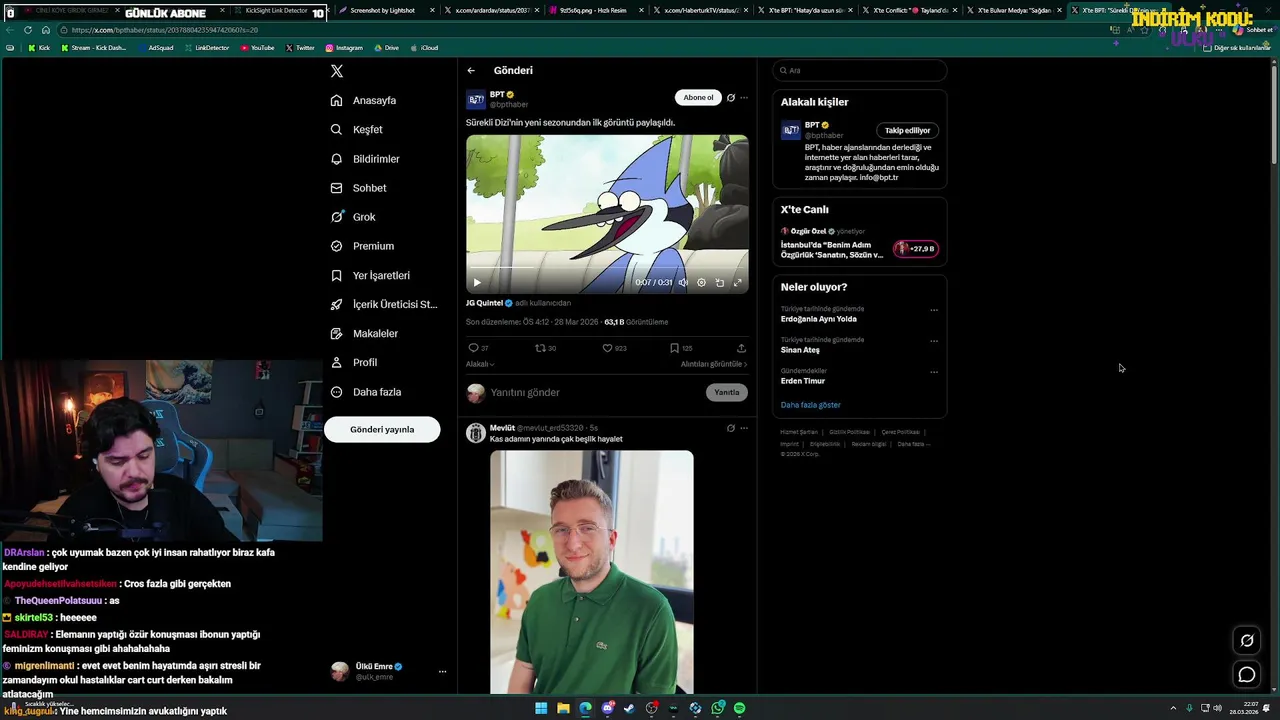Click Alıntıları görüntüle link
Viewport: 1280px width, 720px height.
click(x=714, y=364)
